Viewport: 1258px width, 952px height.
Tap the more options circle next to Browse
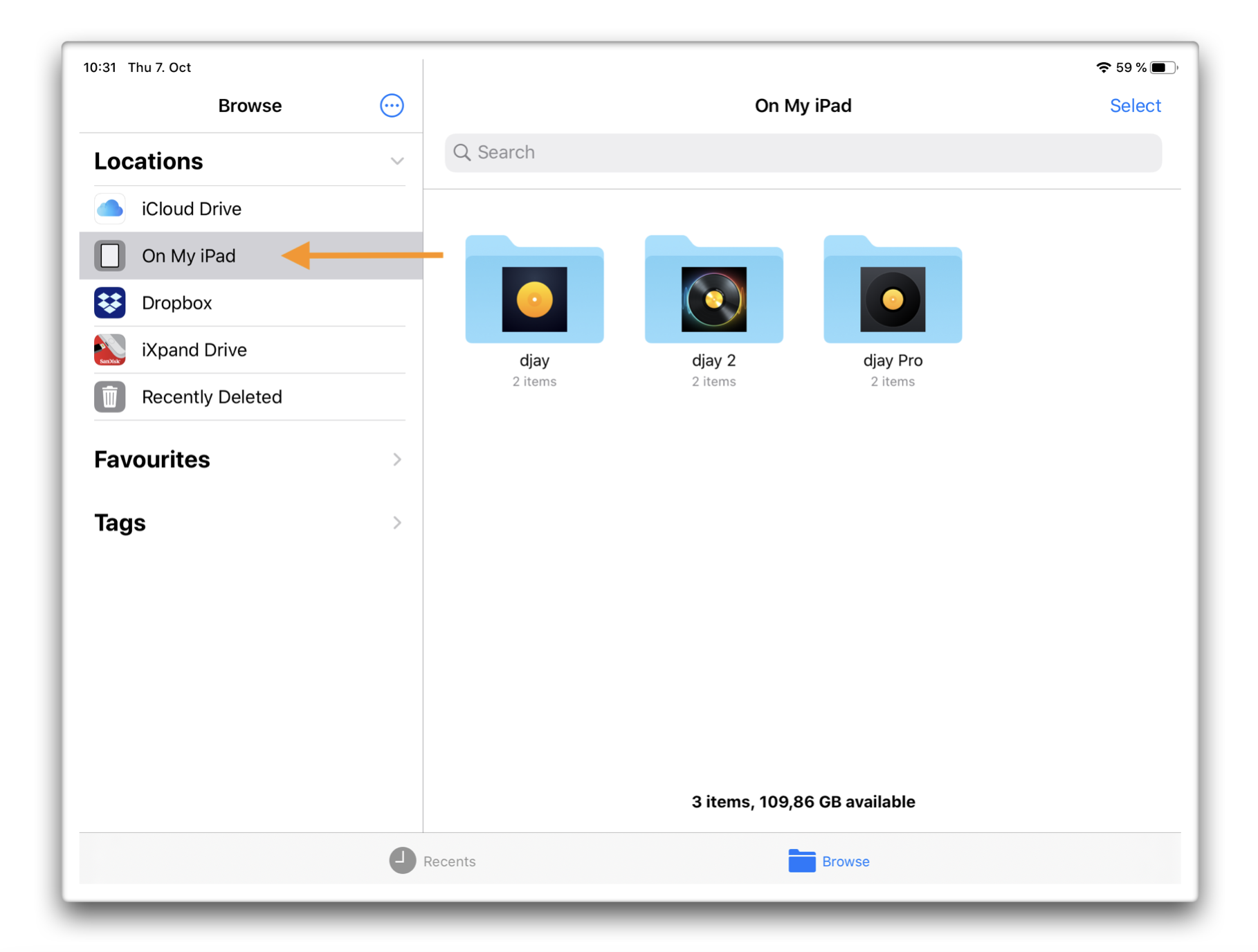[x=391, y=105]
